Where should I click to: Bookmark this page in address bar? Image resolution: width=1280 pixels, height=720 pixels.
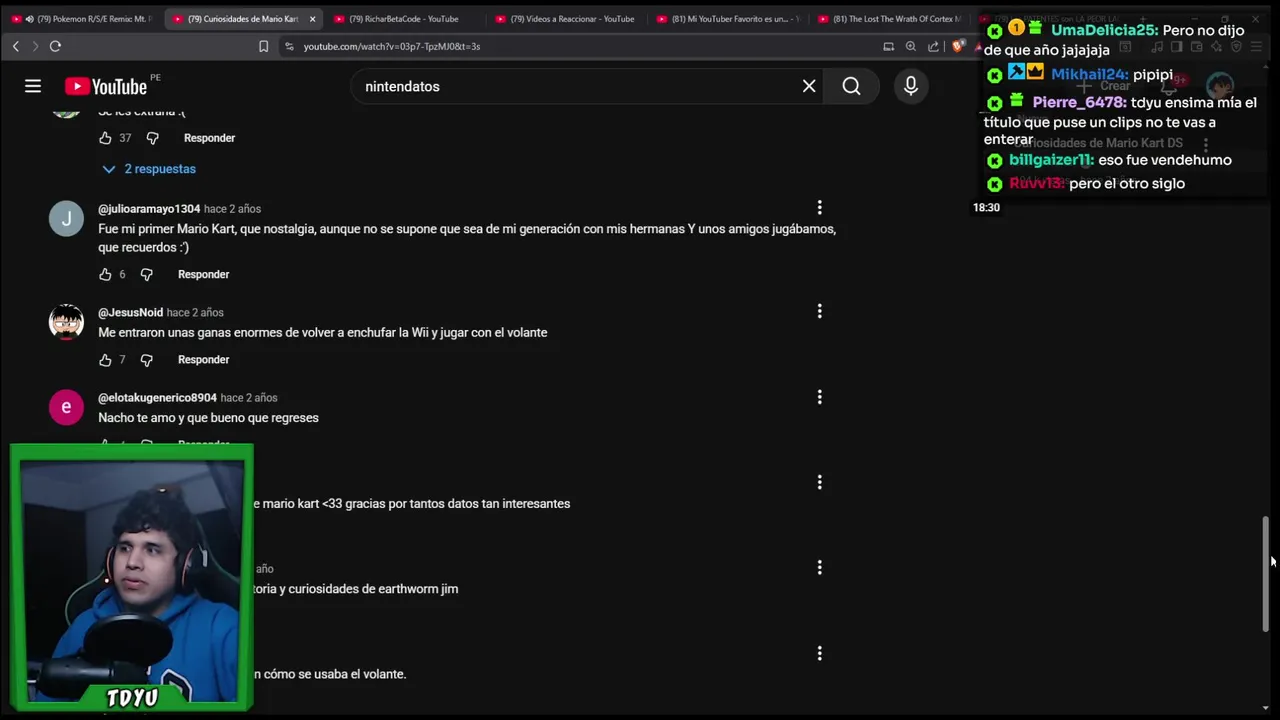[x=264, y=46]
